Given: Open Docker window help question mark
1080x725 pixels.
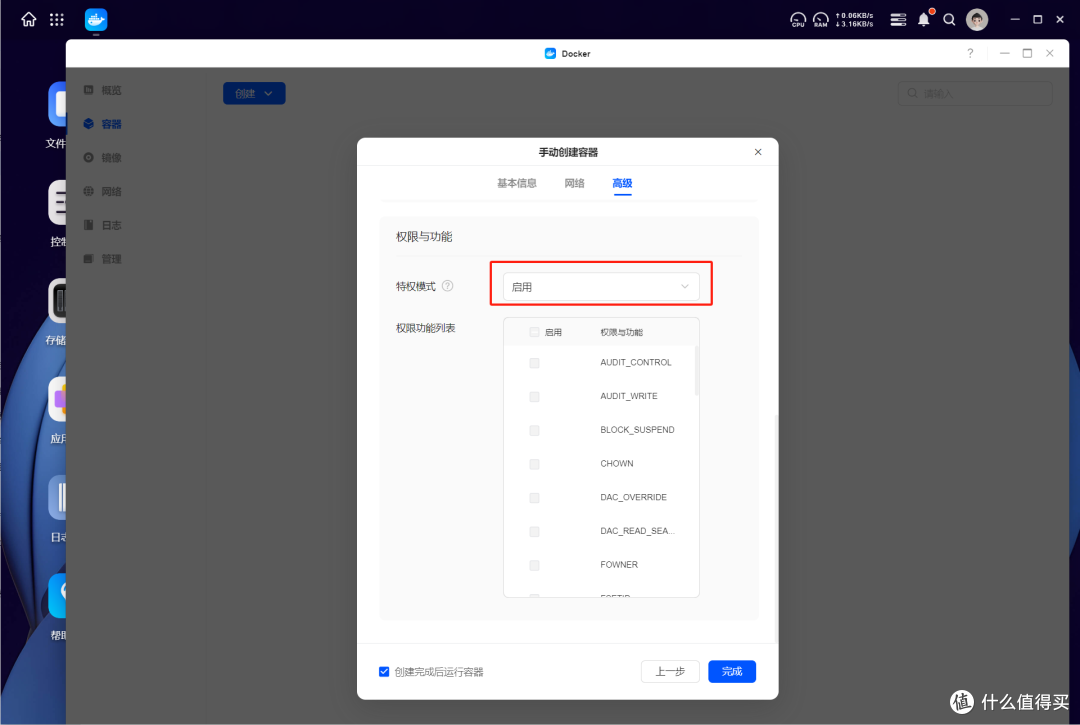Looking at the screenshot, I should click(x=970, y=53).
